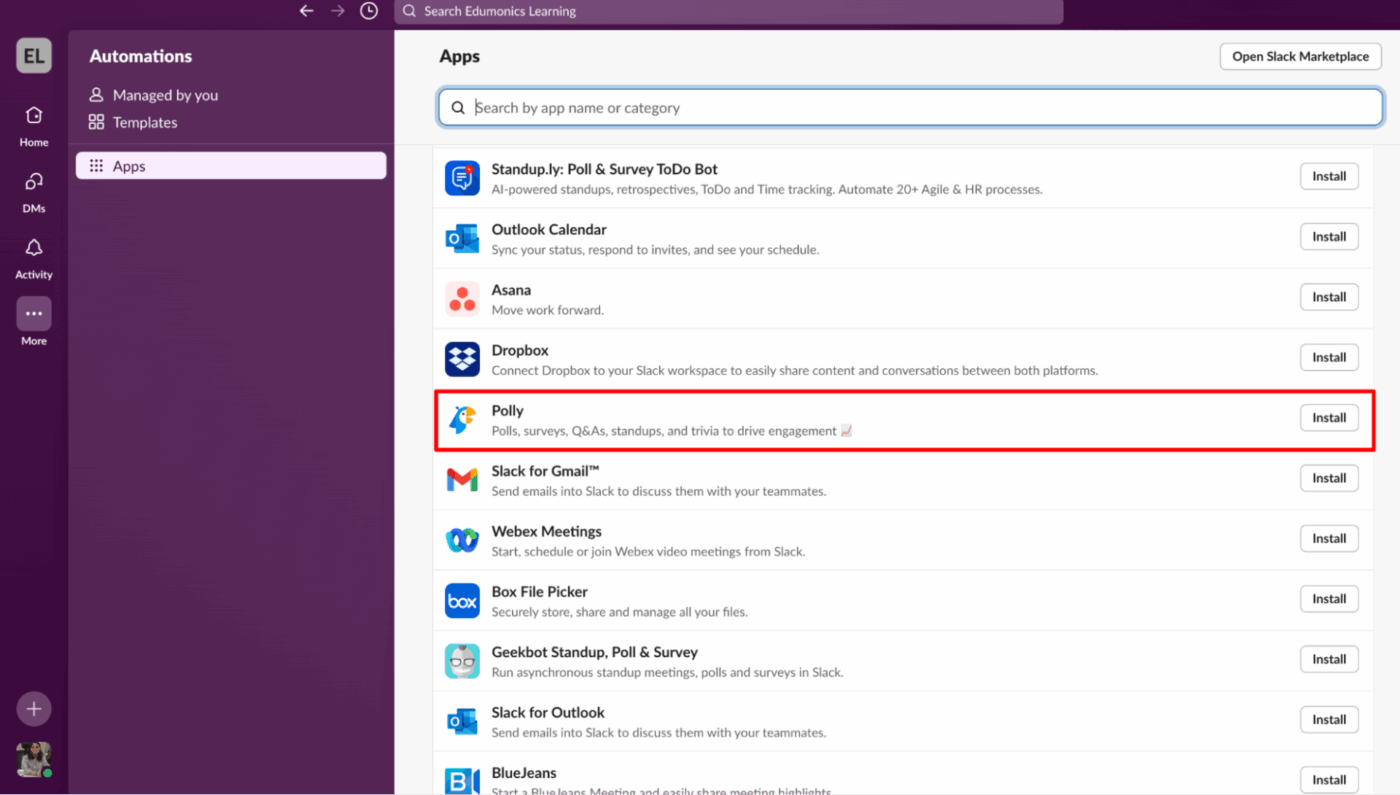Open Geekbot Standup, Poll & Survey title
Image resolution: width=1400 pixels, height=795 pixels.
pyautogui.click(x=594, y=652)
